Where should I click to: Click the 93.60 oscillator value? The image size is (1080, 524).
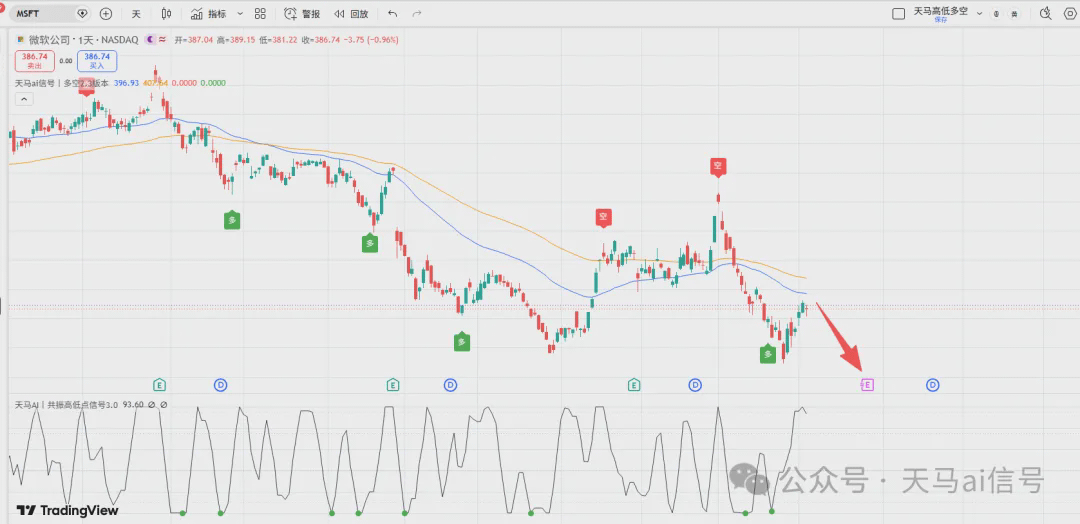[133, 405]
